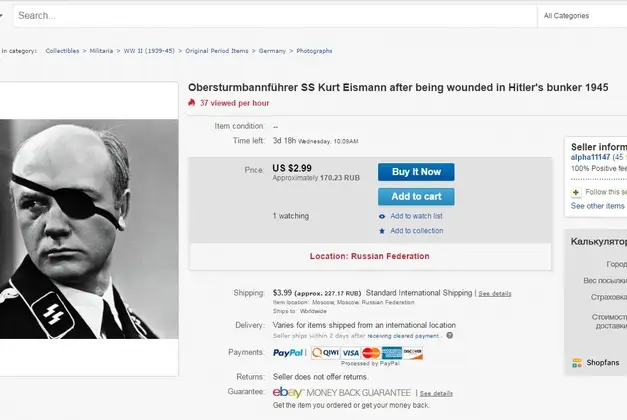Click the star icon beside Add to collection
Image resolution: width=627 pixels, height=420 pixels.
382,231
